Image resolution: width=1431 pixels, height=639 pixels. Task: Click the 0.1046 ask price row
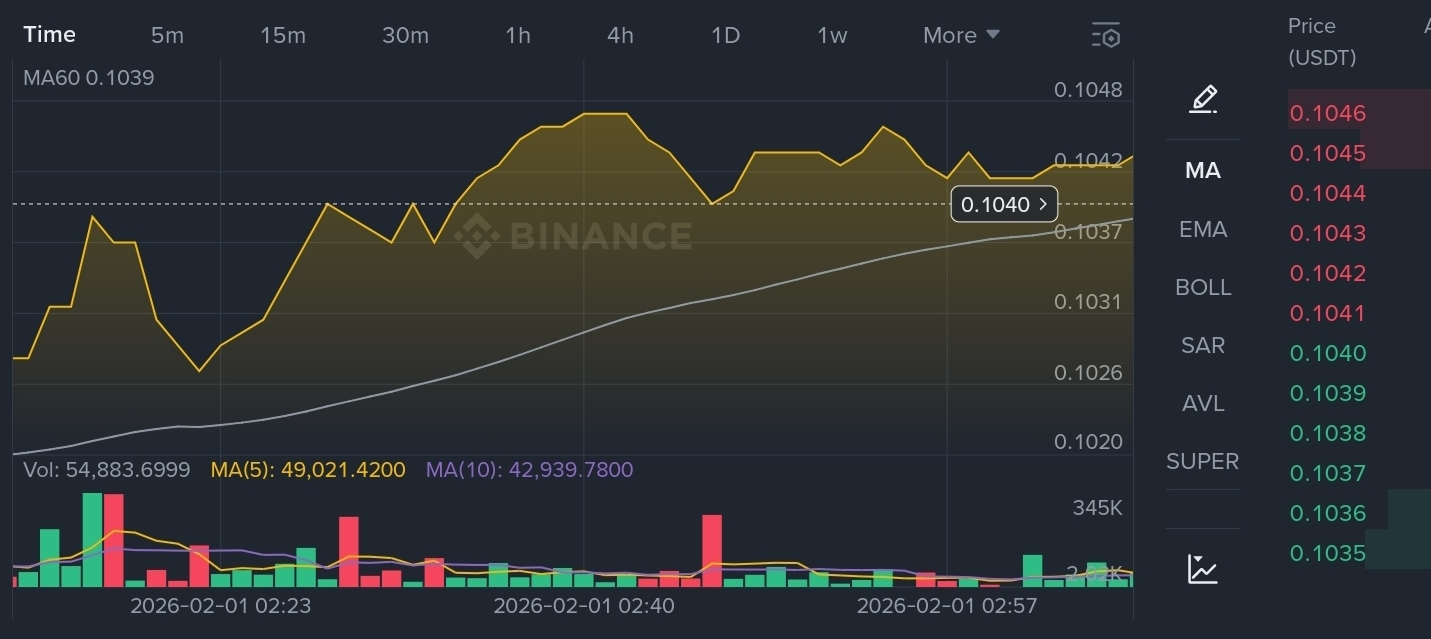[1328, 114]
